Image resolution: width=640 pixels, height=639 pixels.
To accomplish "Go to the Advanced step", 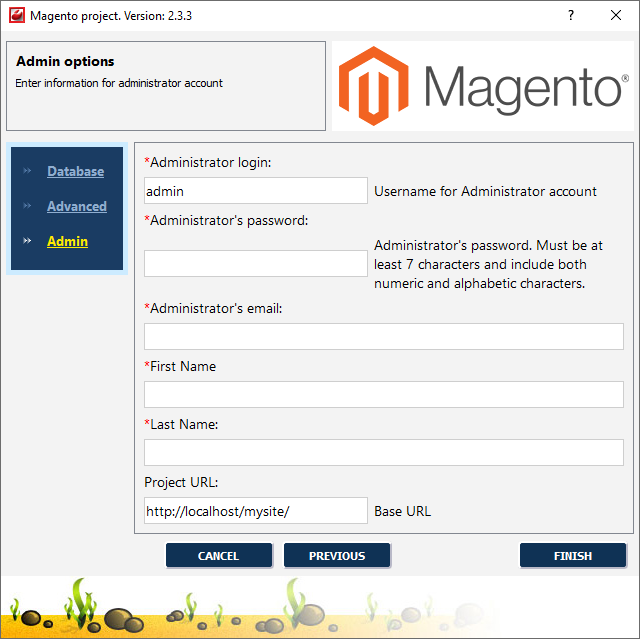I will 77,206.
